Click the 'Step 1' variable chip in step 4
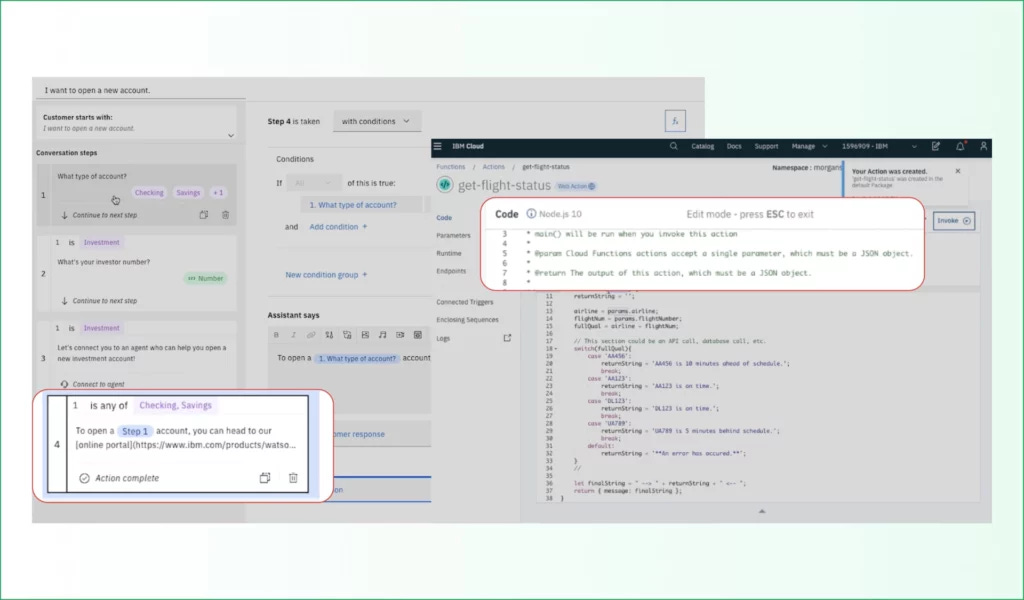 pyautogui.click(x=135, y=431)
